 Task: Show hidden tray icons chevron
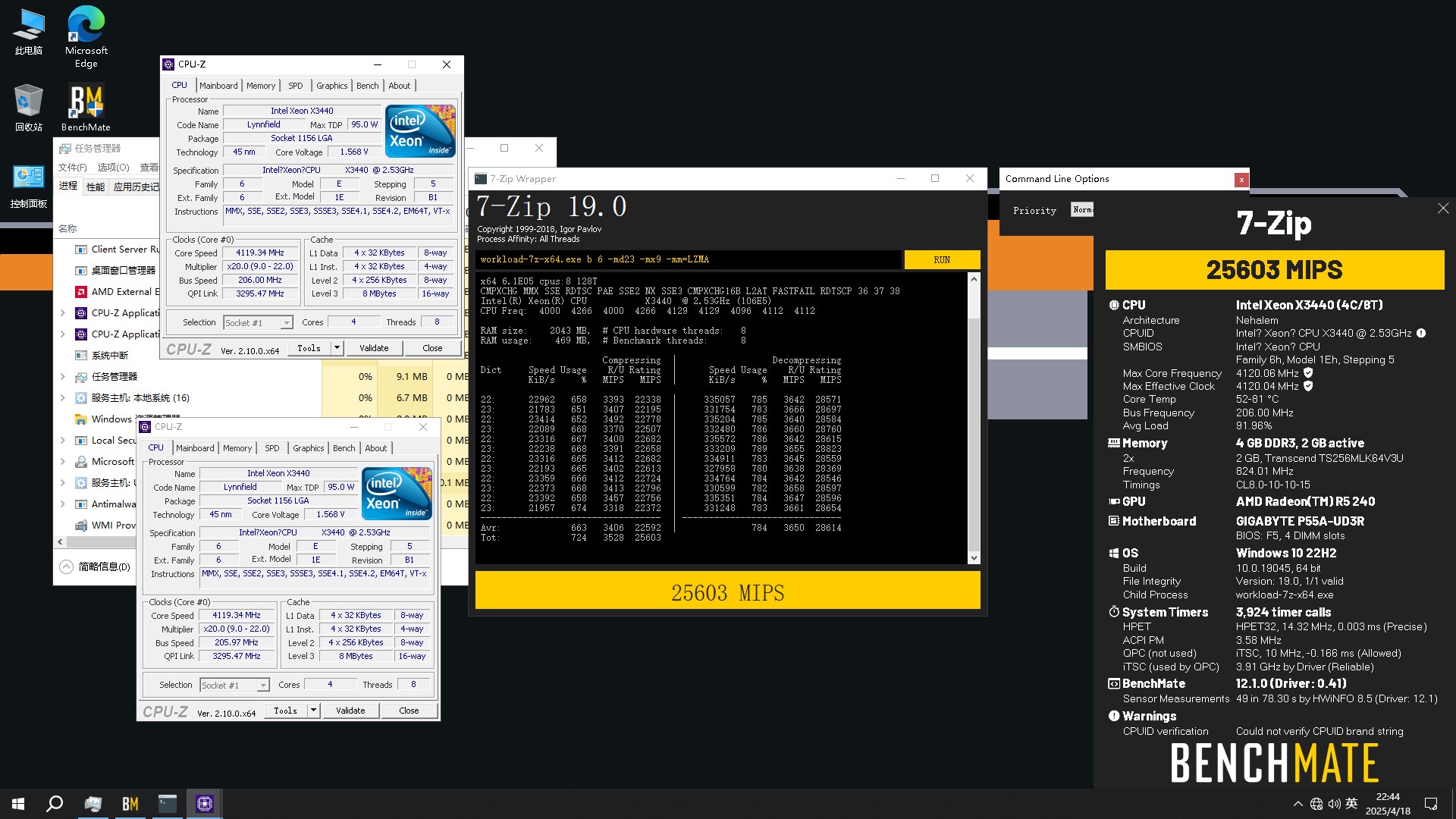click(x=1298, y=804)
